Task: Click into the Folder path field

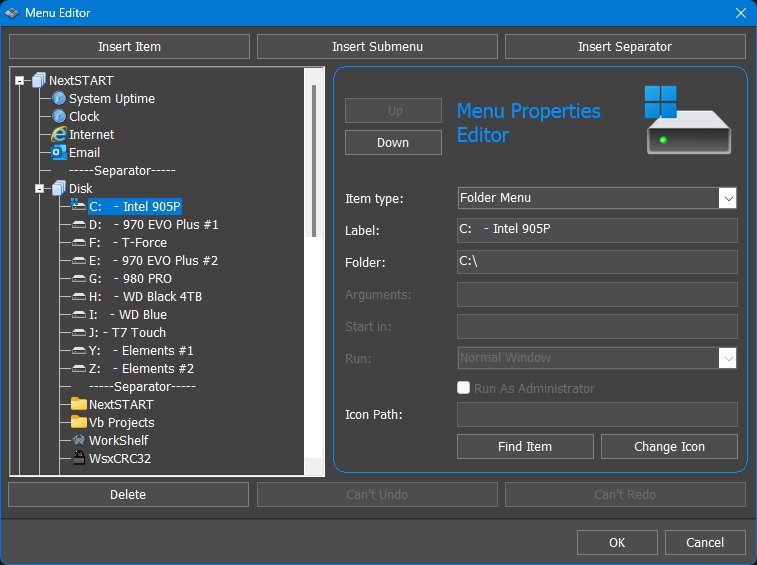Action: click(x=597, y=262)
